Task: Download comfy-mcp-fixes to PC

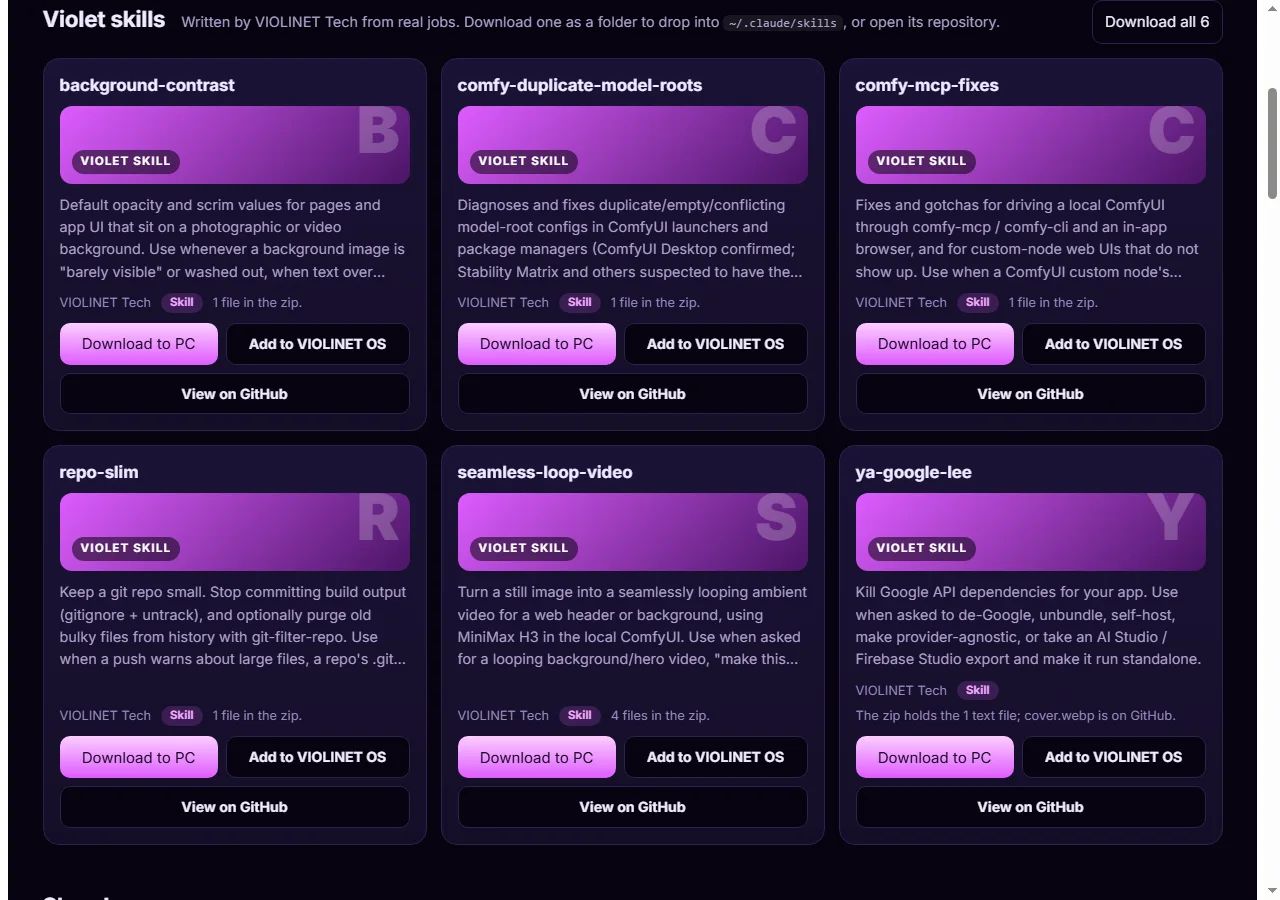Action: tap(935, 344)
